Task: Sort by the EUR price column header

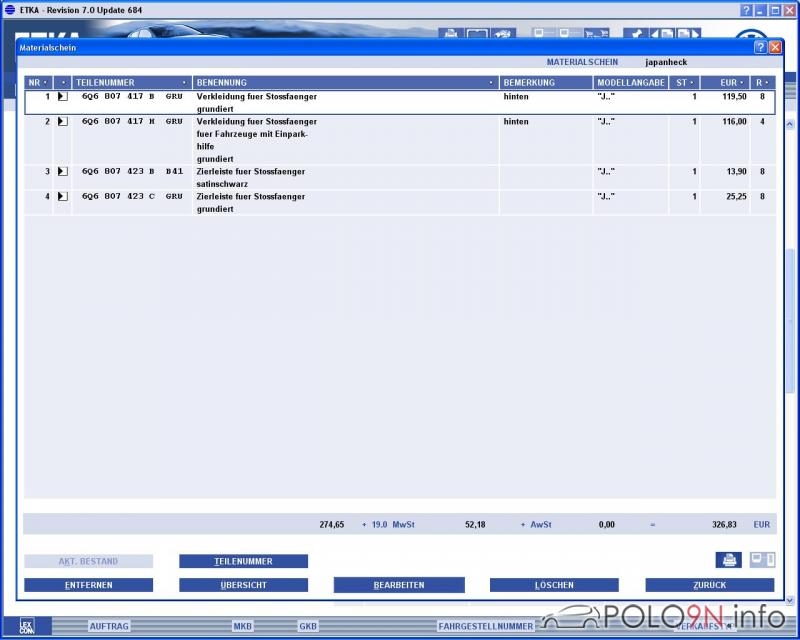Action: tap(724, 82)
